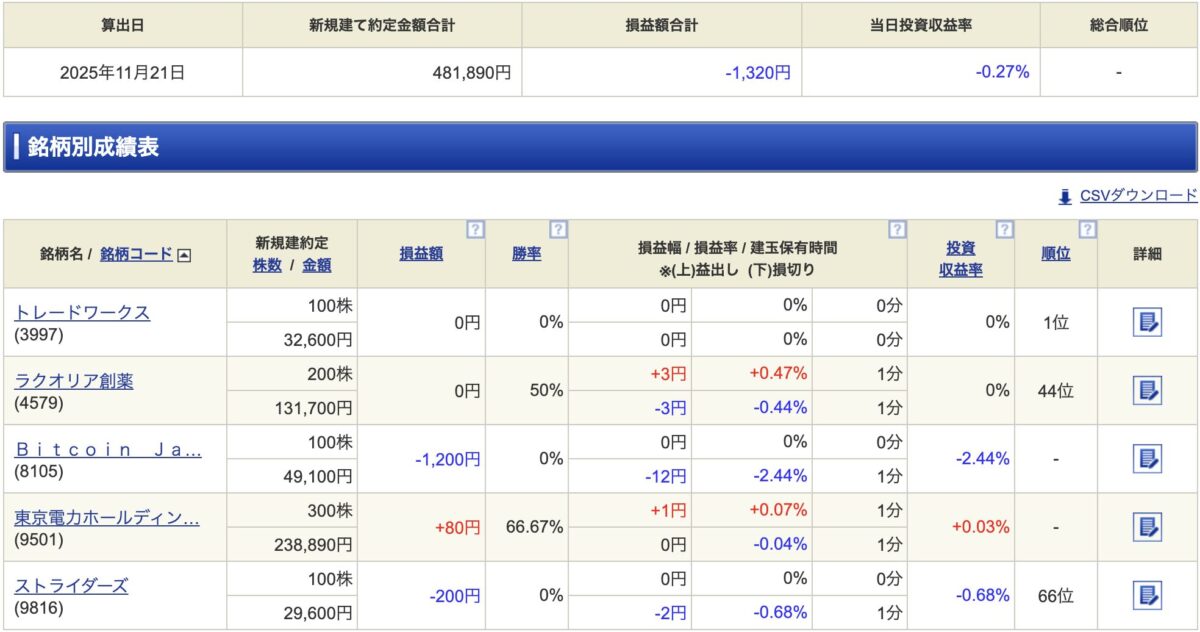This screenshot has width=1200, height=632.
Task: Open details icon for 東京電力ホールディングス
Action: [1147, 527]
